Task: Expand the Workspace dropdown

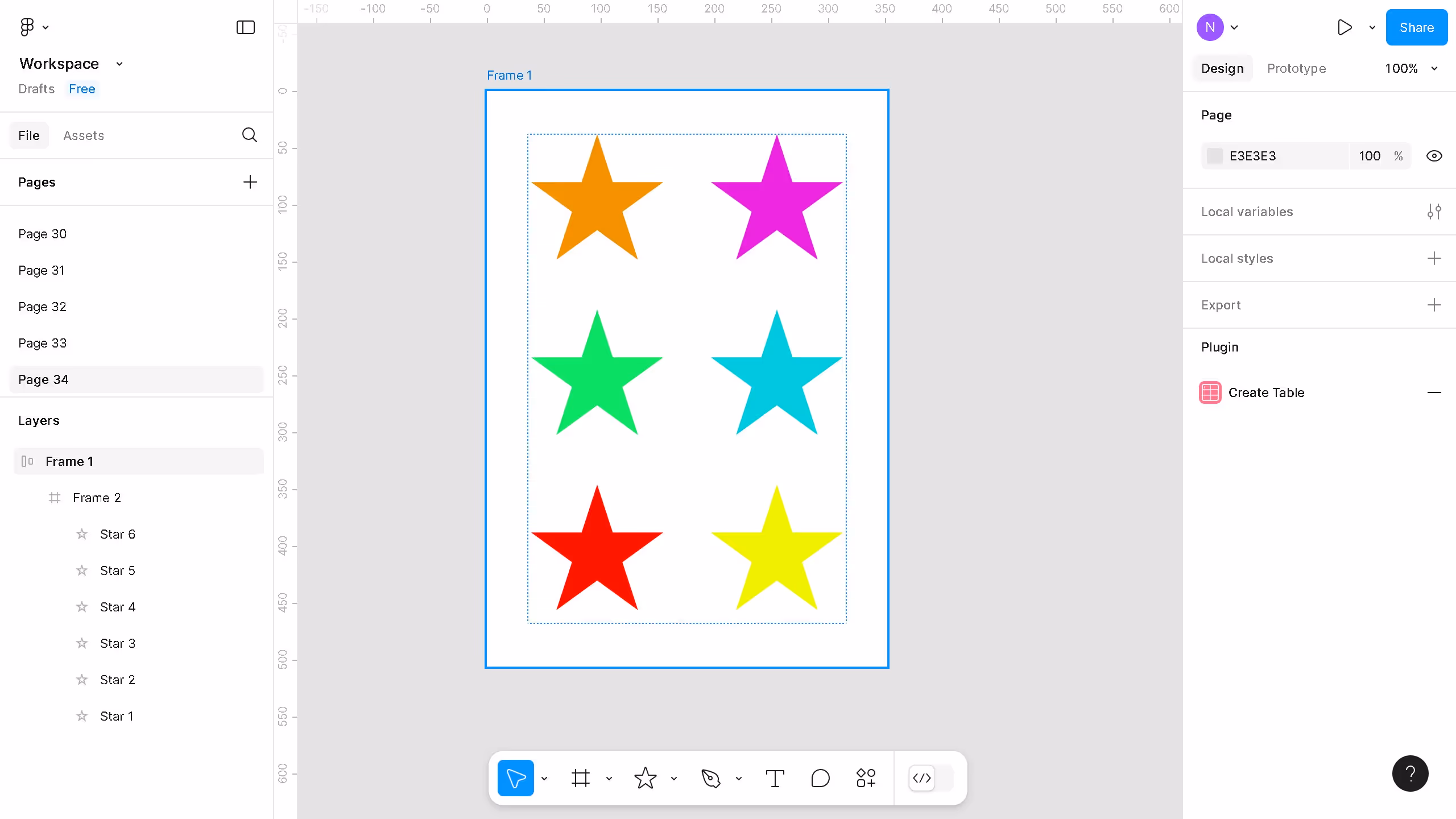Action: coord(119,63)
